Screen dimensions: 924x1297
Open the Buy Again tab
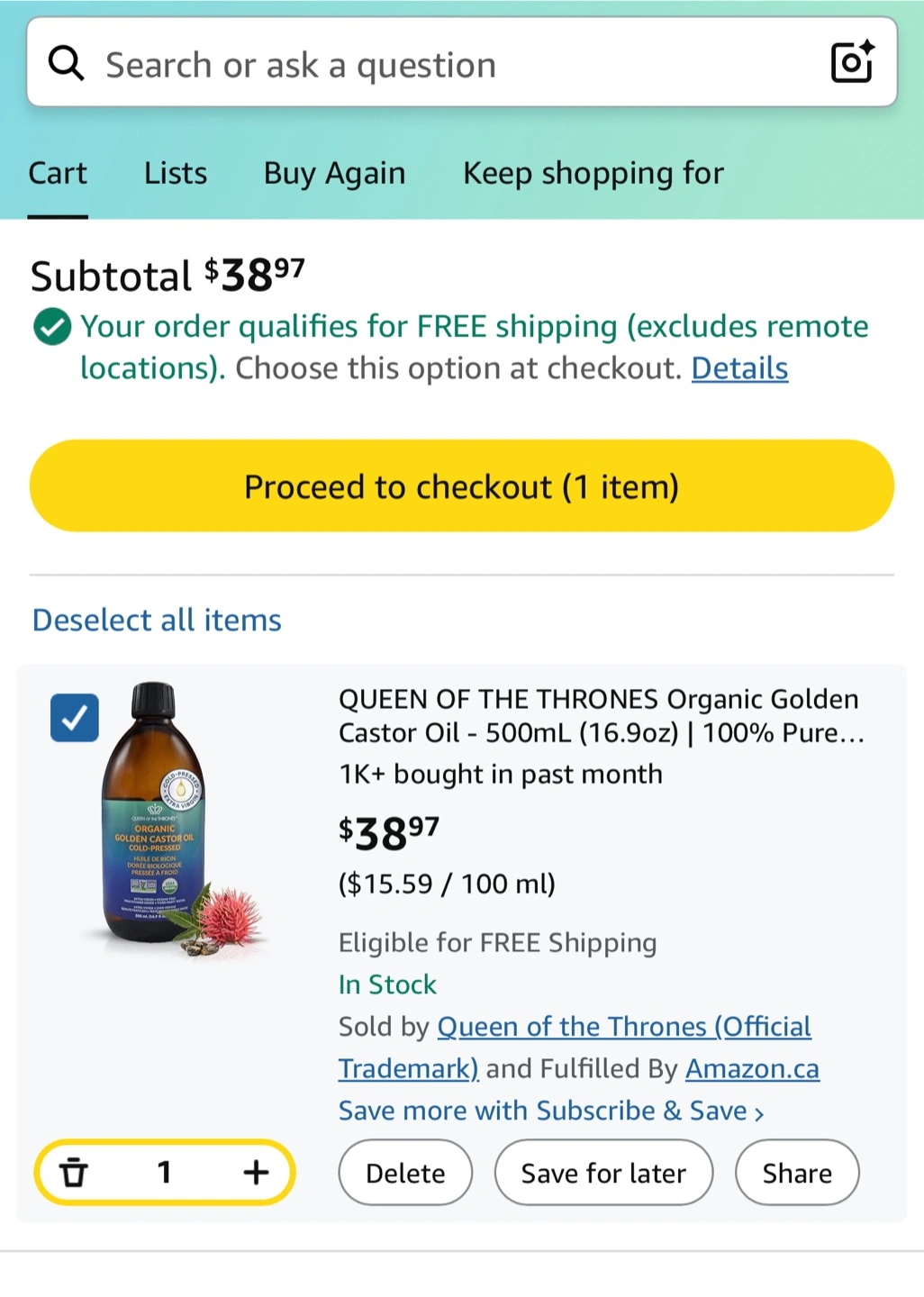coord(334,173)
